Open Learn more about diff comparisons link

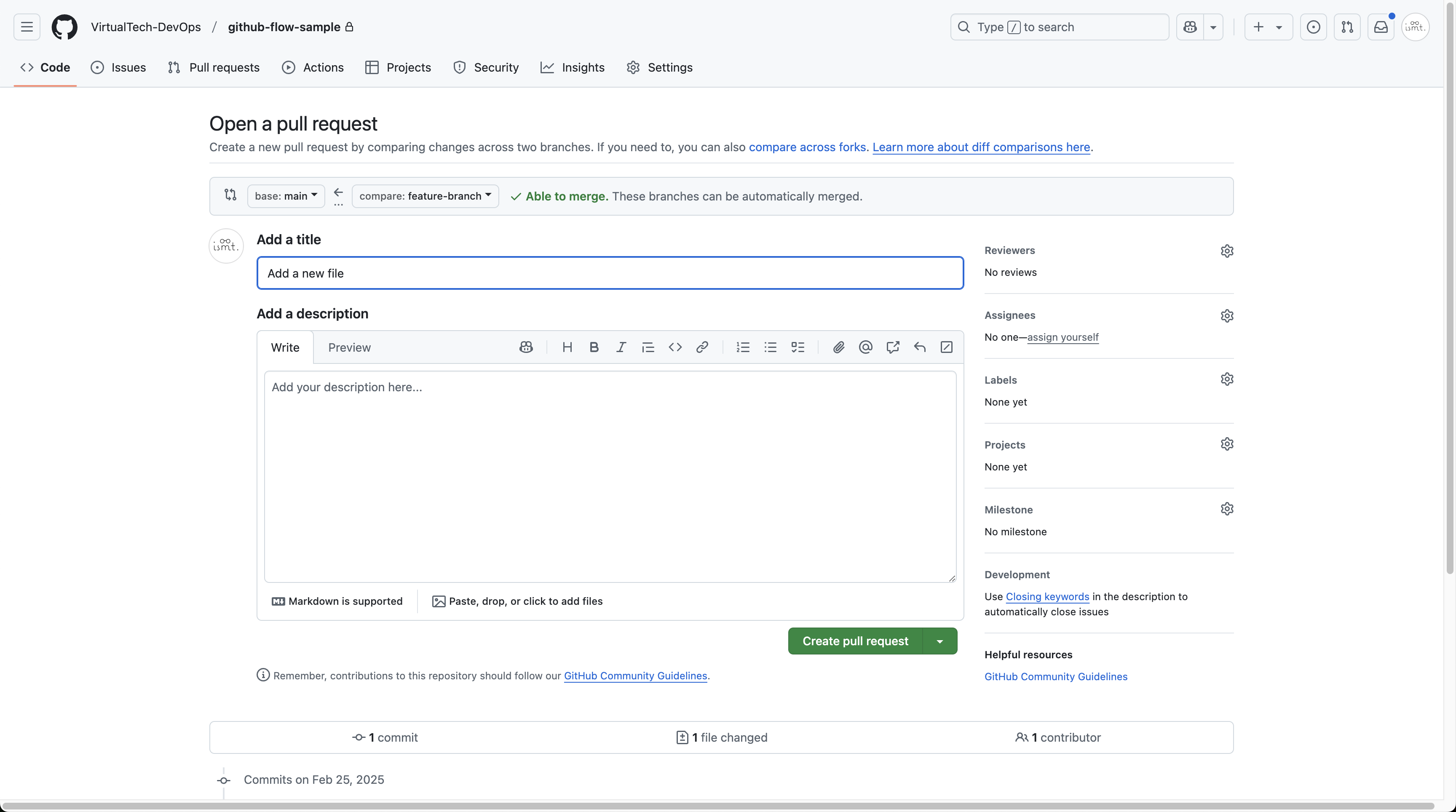coord(981,147)
